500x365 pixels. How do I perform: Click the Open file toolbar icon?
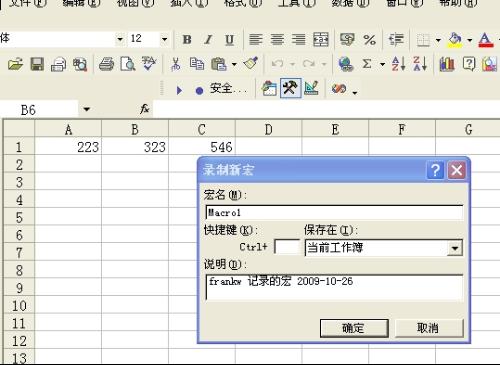(x=15, y=64)
